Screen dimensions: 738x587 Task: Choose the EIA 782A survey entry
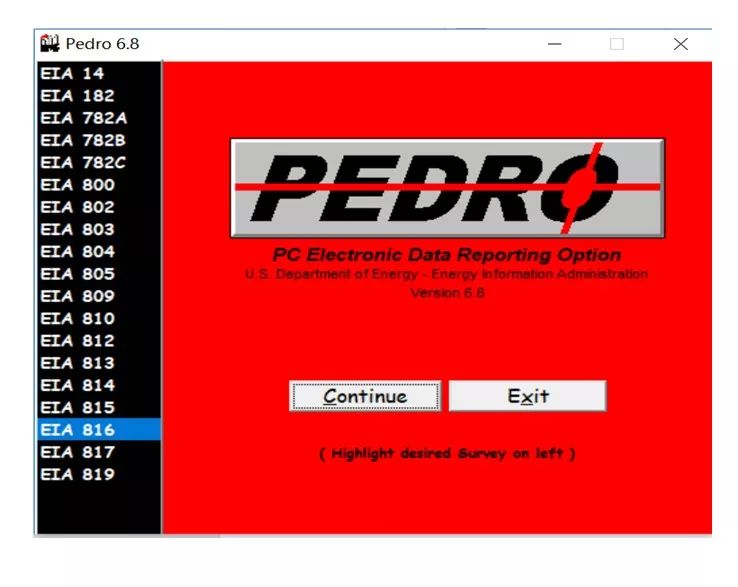coord(99,118)
